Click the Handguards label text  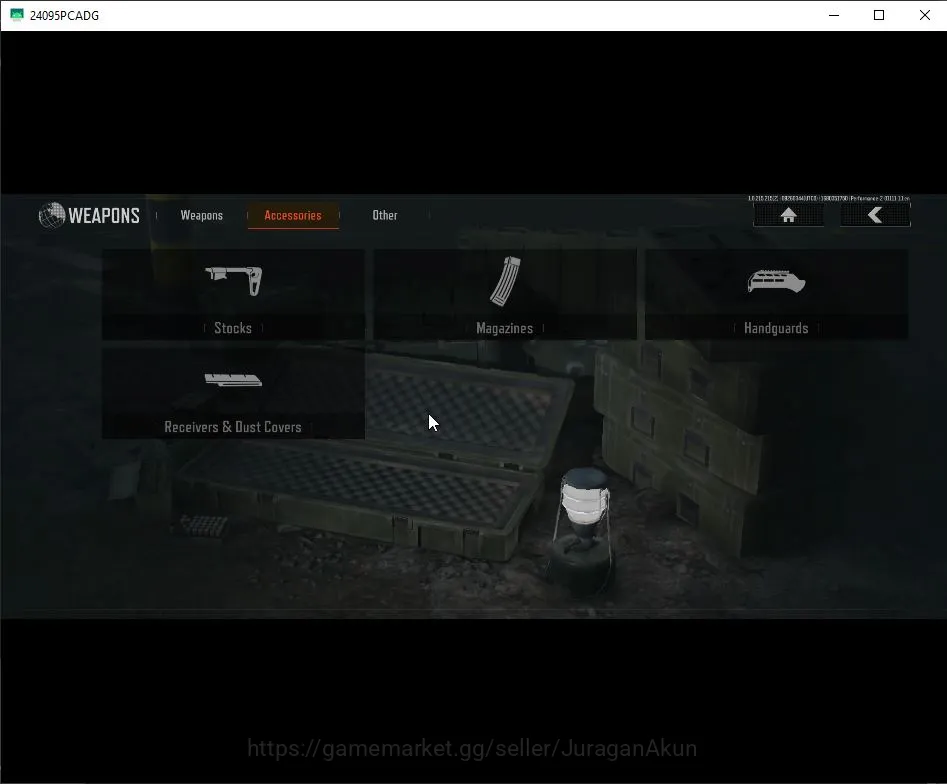click(776, 328)
